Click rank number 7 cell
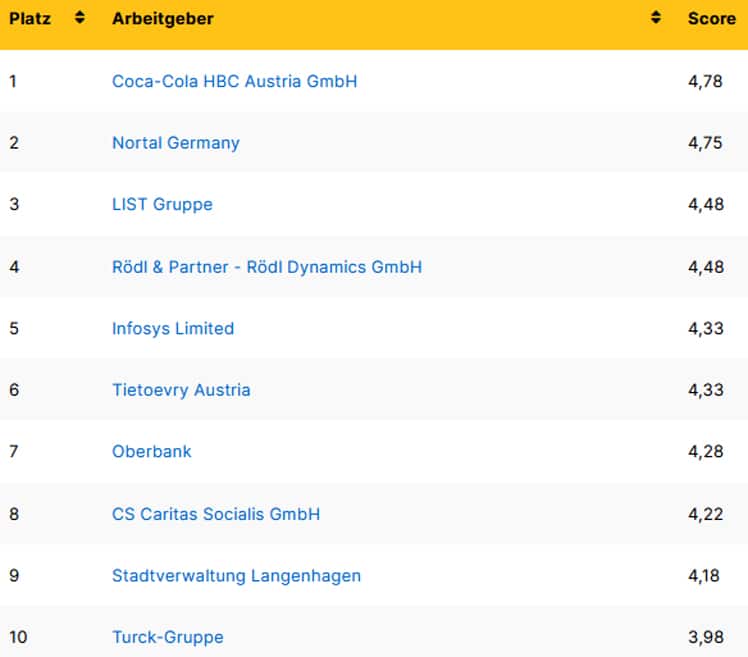This screenshot has height=657, width=748. coord(14,452)
